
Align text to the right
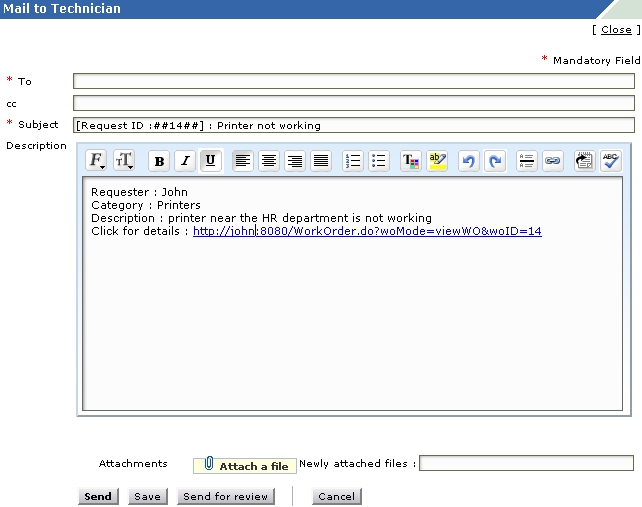point(295,161)
